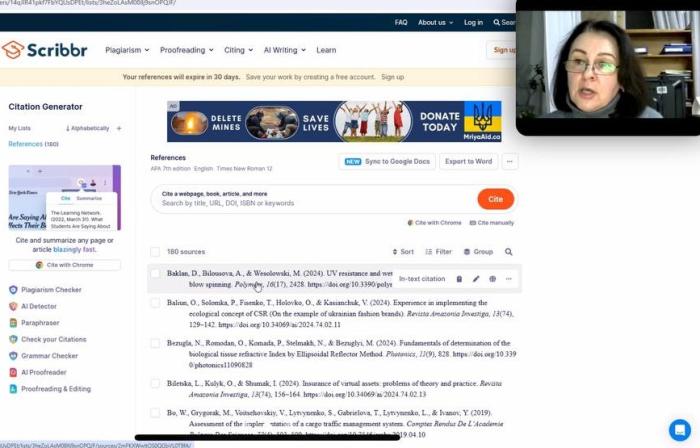Click the add new list plus icon
The height and width of the screenshot is (448, 700).
point(118,128)
